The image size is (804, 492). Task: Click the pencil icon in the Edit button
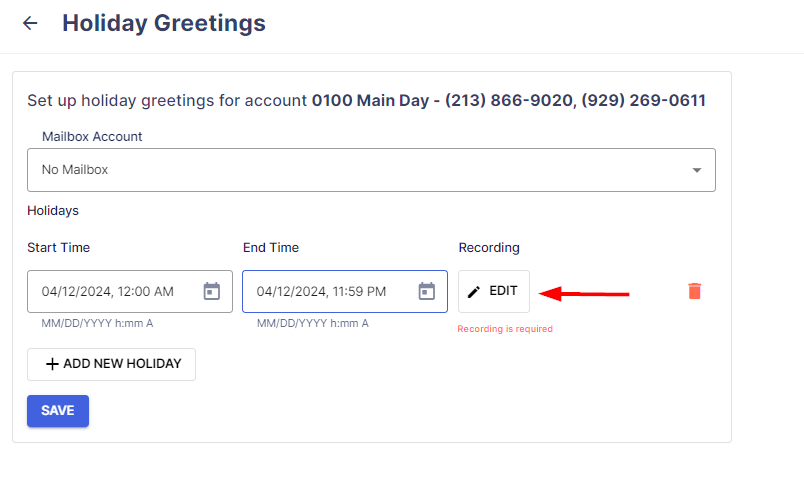click(x=474, y=292)
